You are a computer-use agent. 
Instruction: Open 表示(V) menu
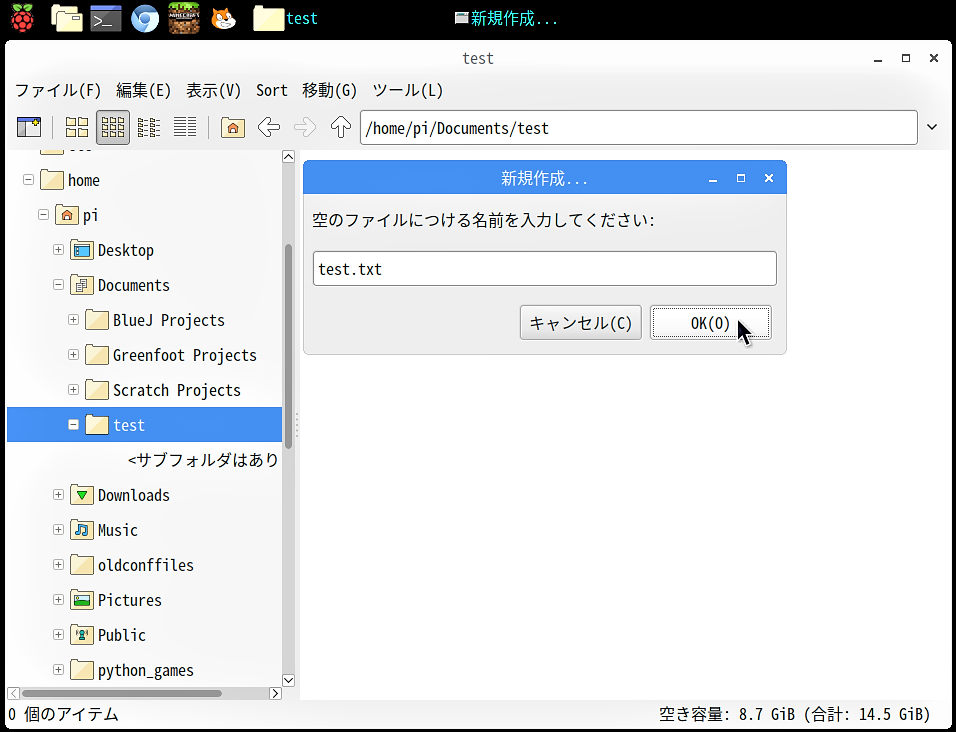(213, 90)
